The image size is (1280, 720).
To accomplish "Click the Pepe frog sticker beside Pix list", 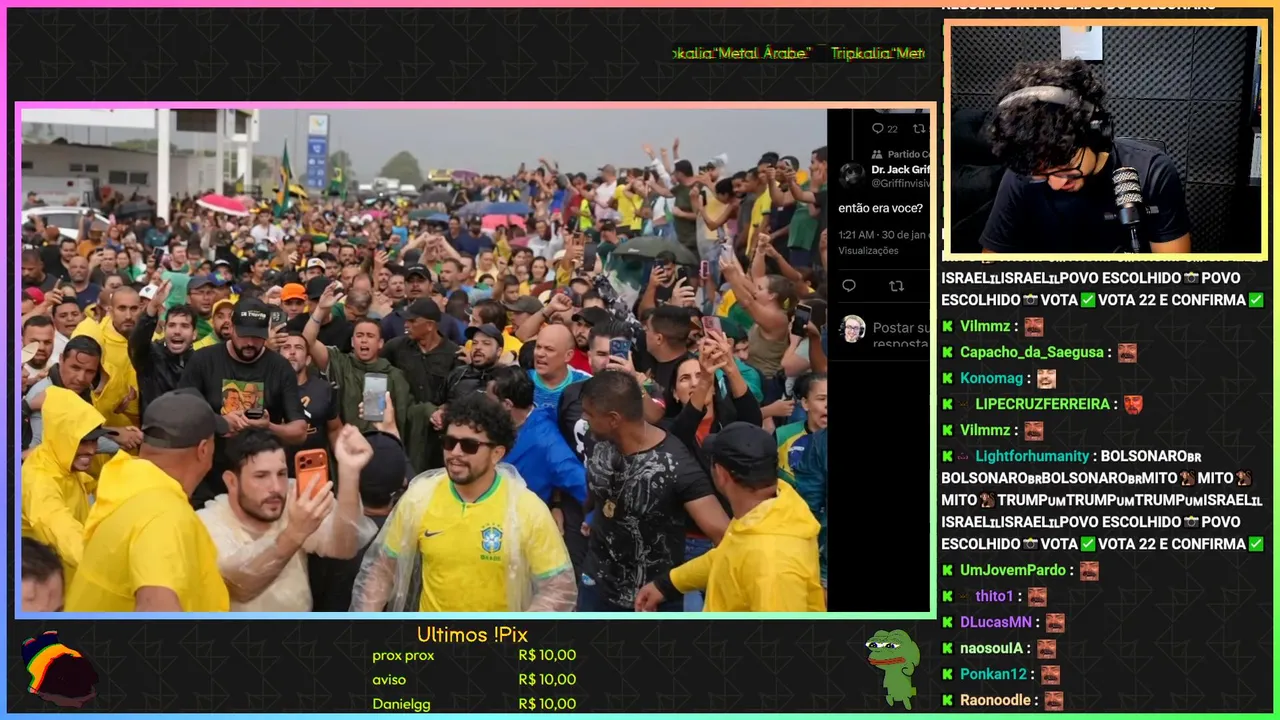I will point(893,667).
